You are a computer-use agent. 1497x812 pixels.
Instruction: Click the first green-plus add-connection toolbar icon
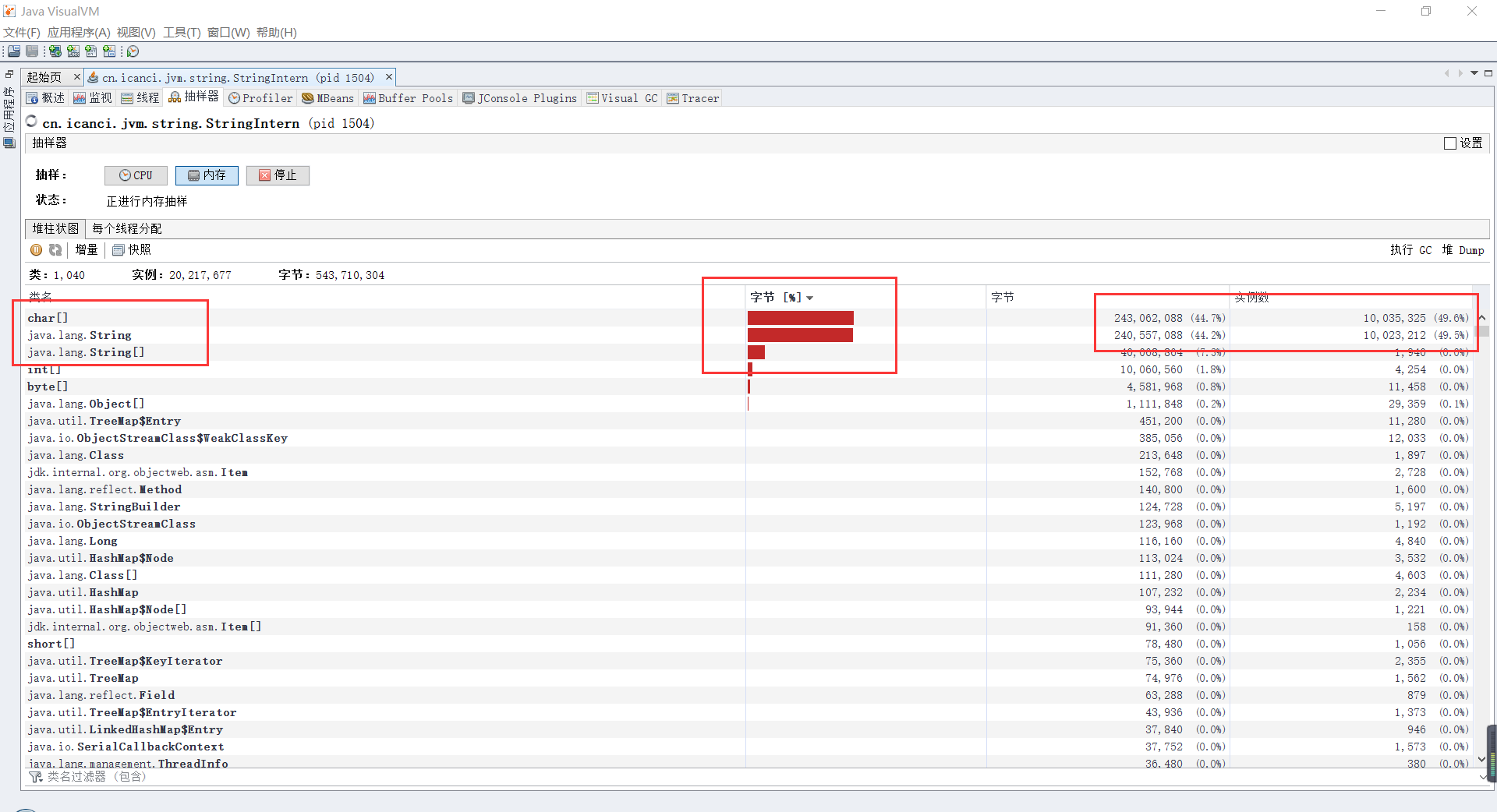tap(55, 51)
